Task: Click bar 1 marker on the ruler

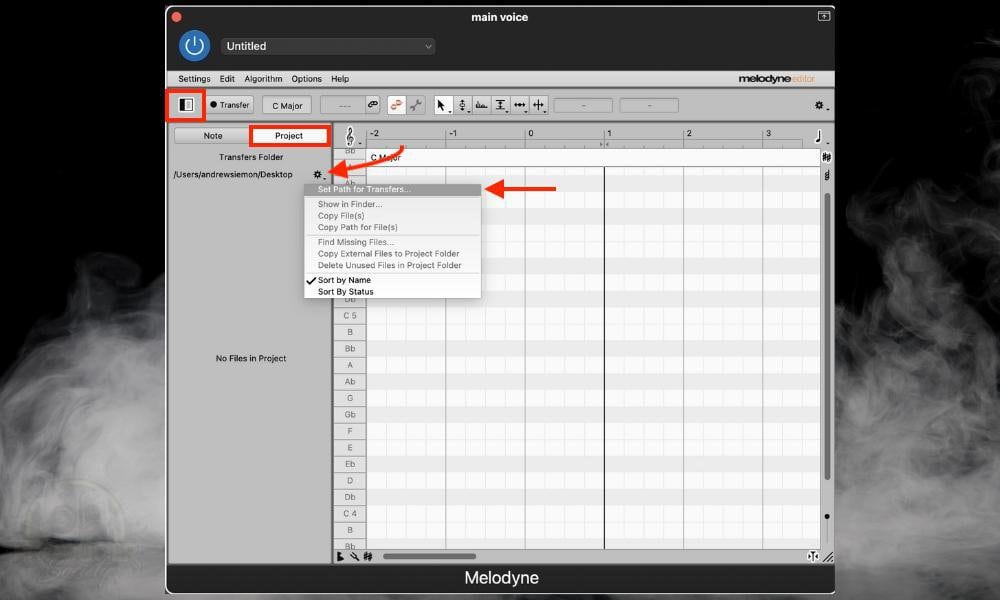Action: [x=609, y=133]
